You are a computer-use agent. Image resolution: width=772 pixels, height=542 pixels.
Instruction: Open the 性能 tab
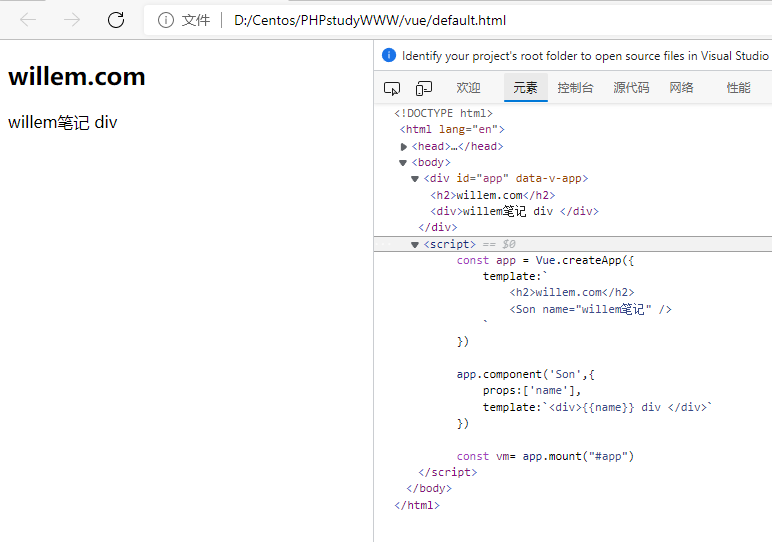pyautogui.click(x=739, y=88)
